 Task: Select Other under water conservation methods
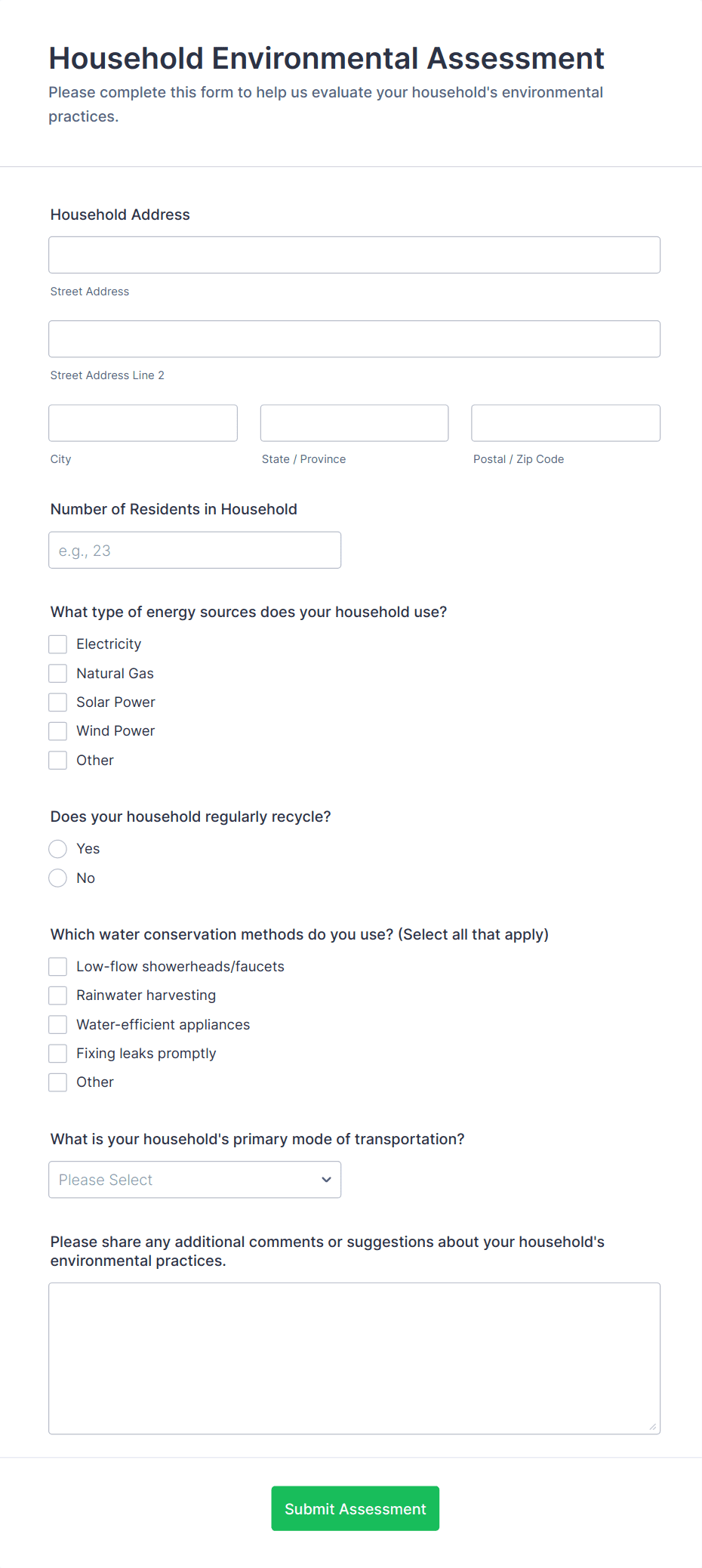pyautogui.click(x=57, y=1082)
